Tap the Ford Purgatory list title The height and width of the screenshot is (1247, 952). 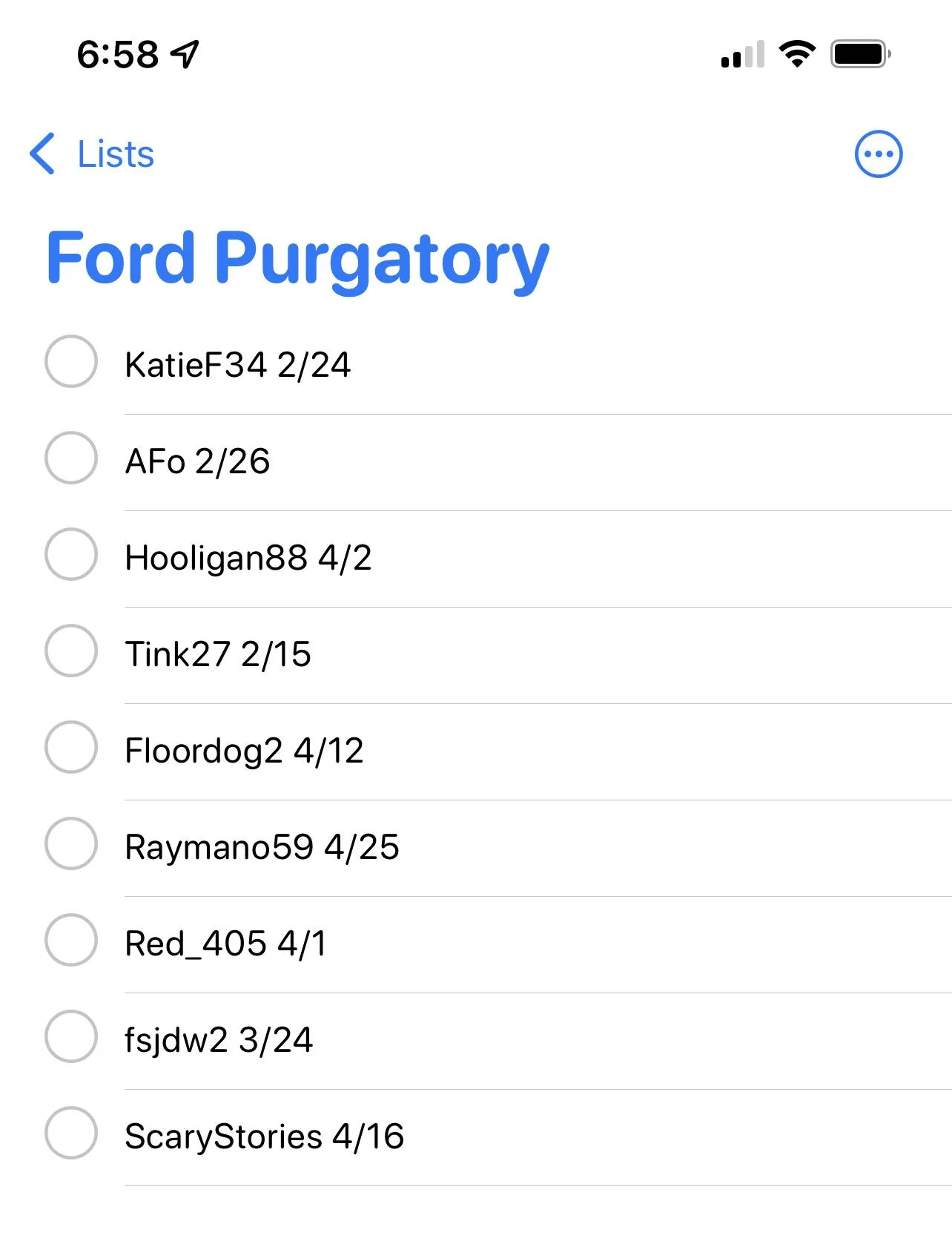point(297,258)
